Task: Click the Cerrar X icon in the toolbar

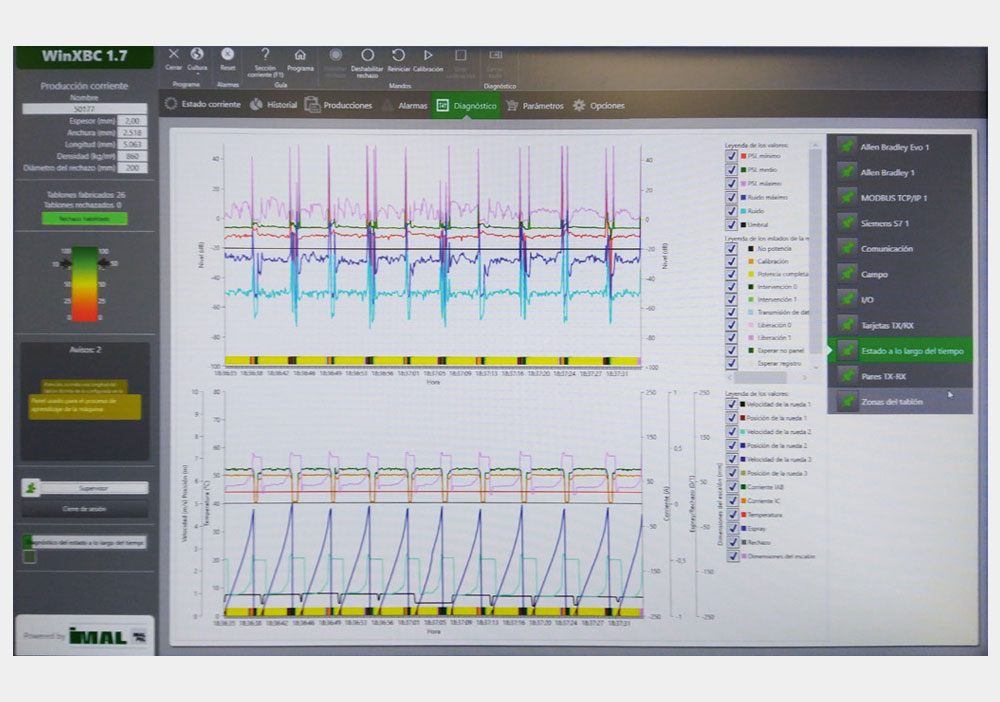Action: pos(173,54)
